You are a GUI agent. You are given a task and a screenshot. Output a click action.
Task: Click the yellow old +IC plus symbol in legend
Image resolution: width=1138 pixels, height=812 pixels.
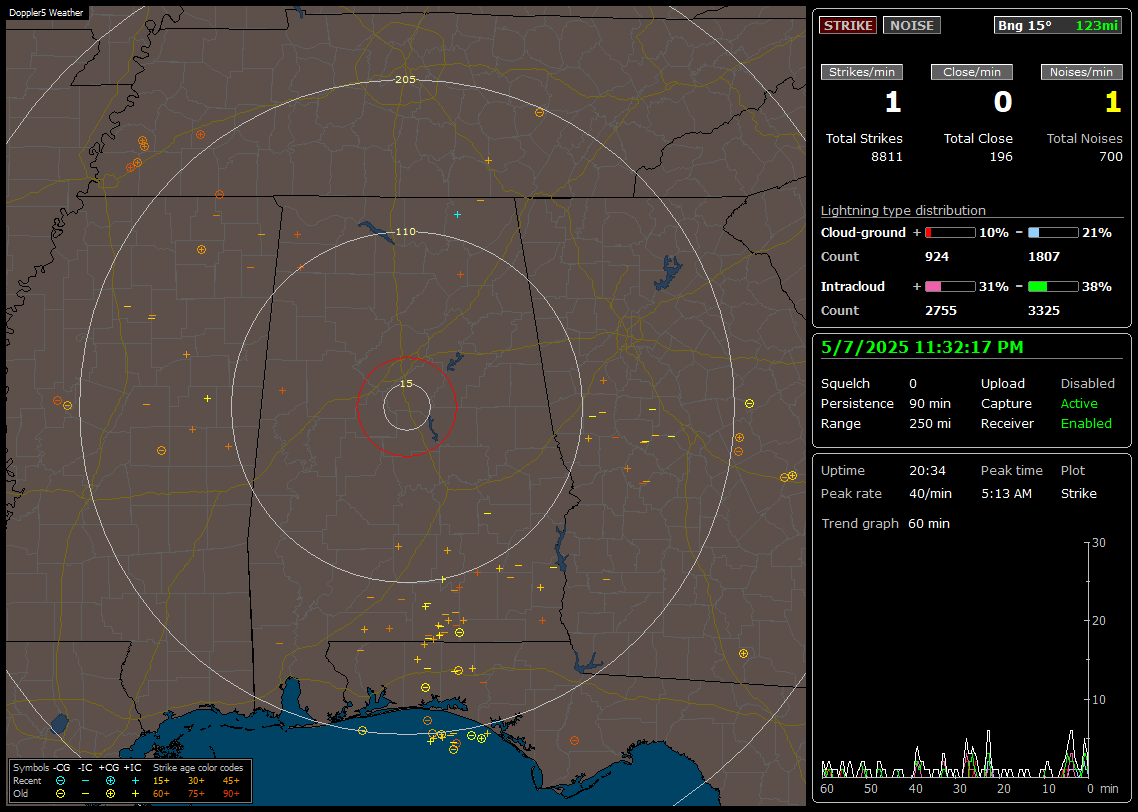(x=135, y=794)
